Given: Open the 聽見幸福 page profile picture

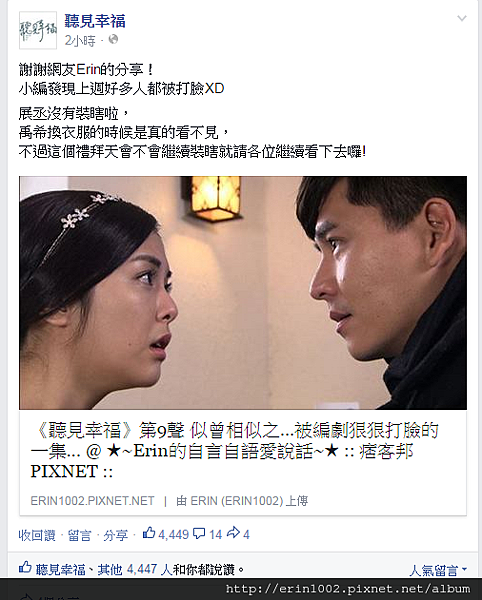Looking at the screenshot, I should [x=38, y=30].
